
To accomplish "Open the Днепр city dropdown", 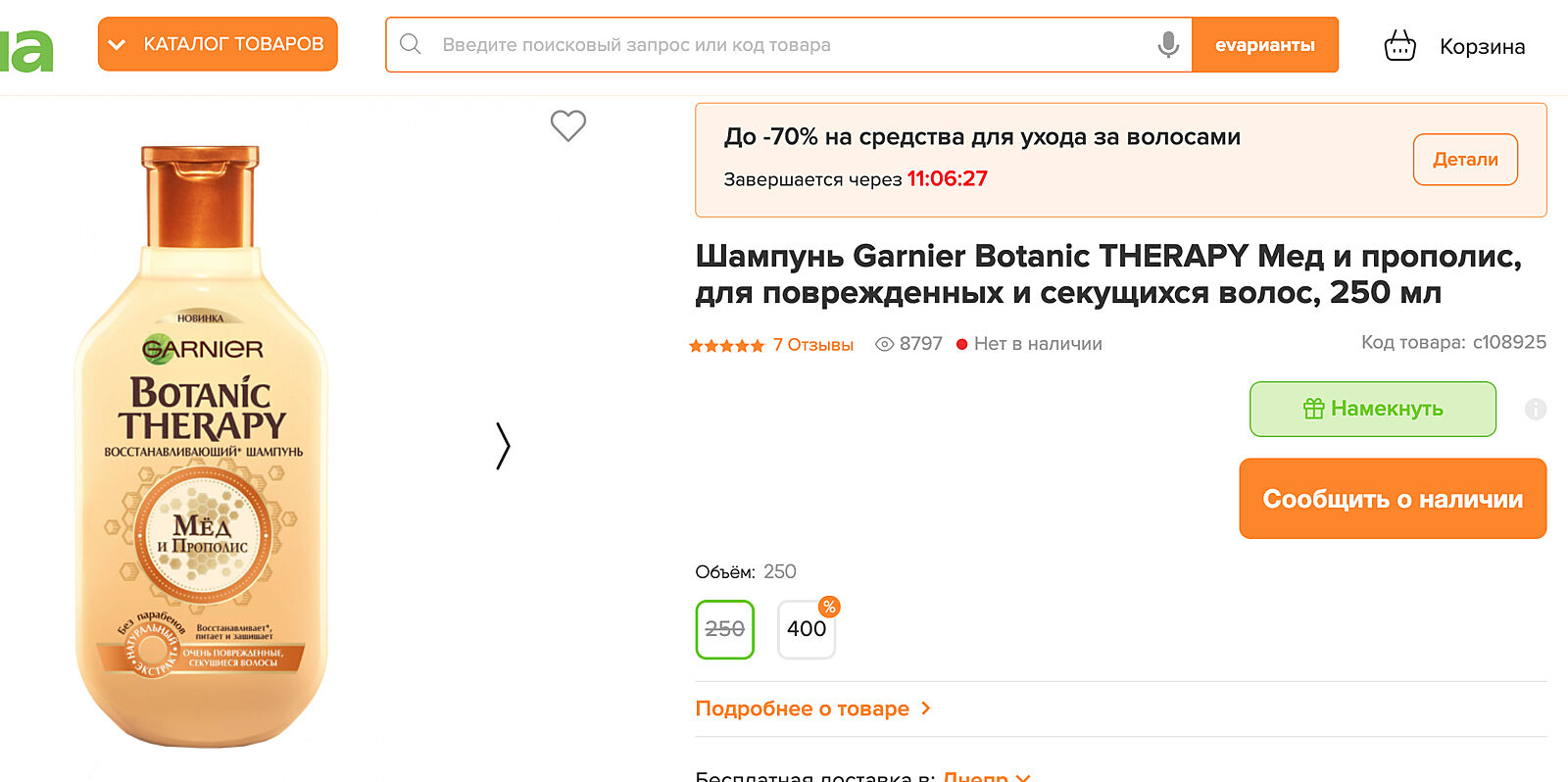I will (x=985, y=775).
